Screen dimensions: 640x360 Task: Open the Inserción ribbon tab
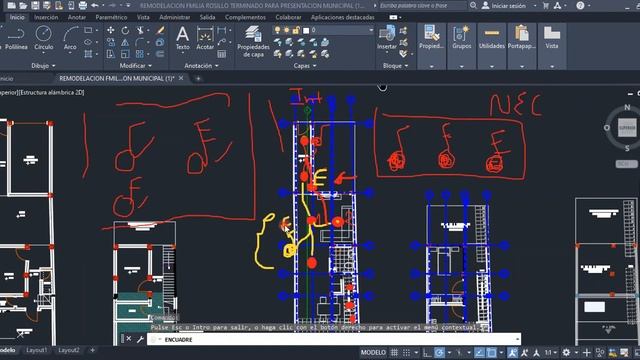(46, 17)
